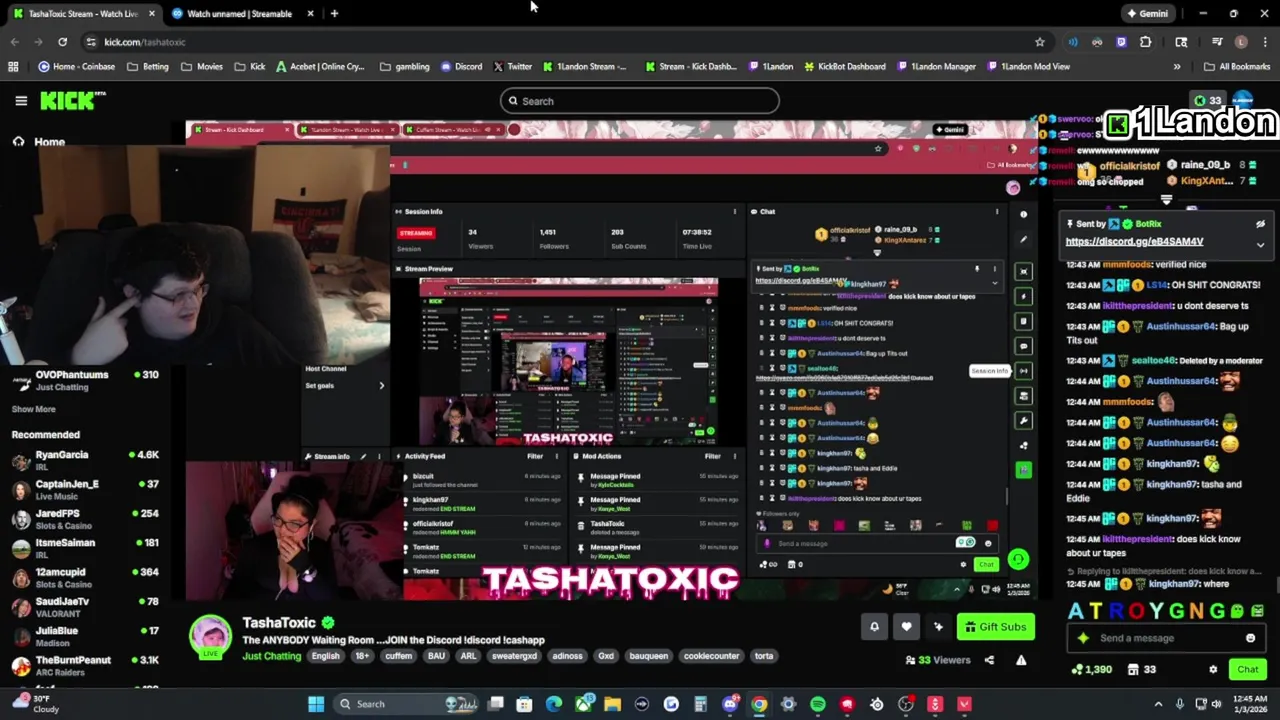Reload the page
1280x720 pixels.
click(x=62, y=42)
